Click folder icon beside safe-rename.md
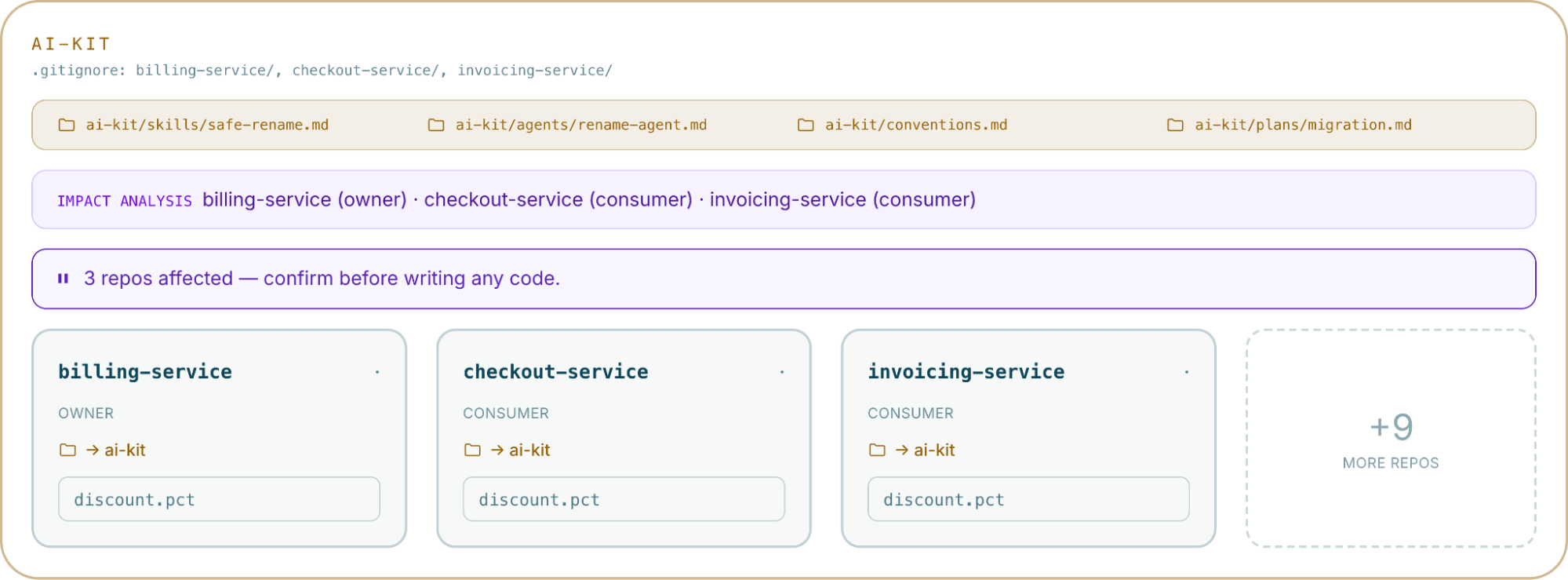This screenshot has height=580, width=1568. coord(67,125)
